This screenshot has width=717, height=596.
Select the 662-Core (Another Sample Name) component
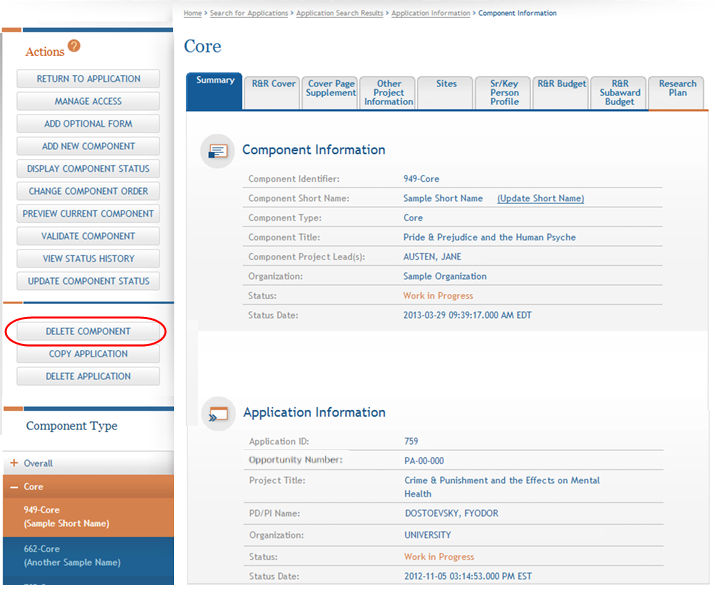88,556
